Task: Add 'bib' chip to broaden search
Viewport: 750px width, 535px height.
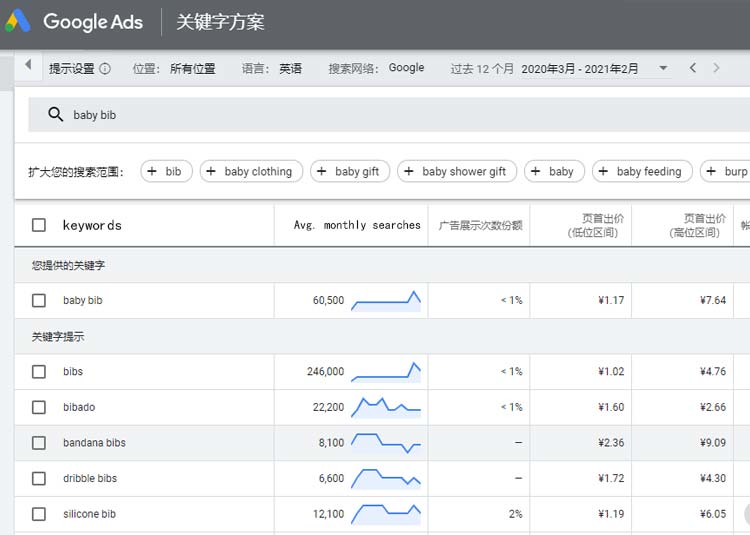Action: point(166,171)
